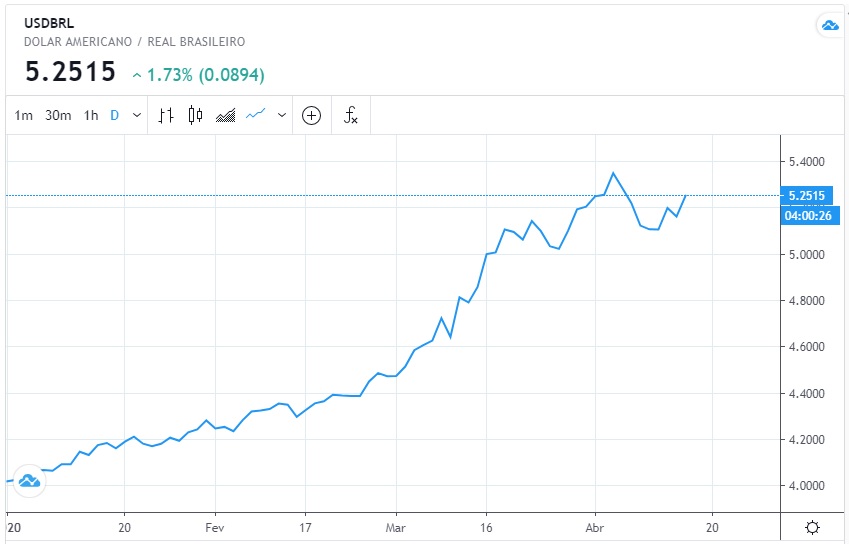
Task: Click the cloud icon in top right corner
Action: (829, 26)
